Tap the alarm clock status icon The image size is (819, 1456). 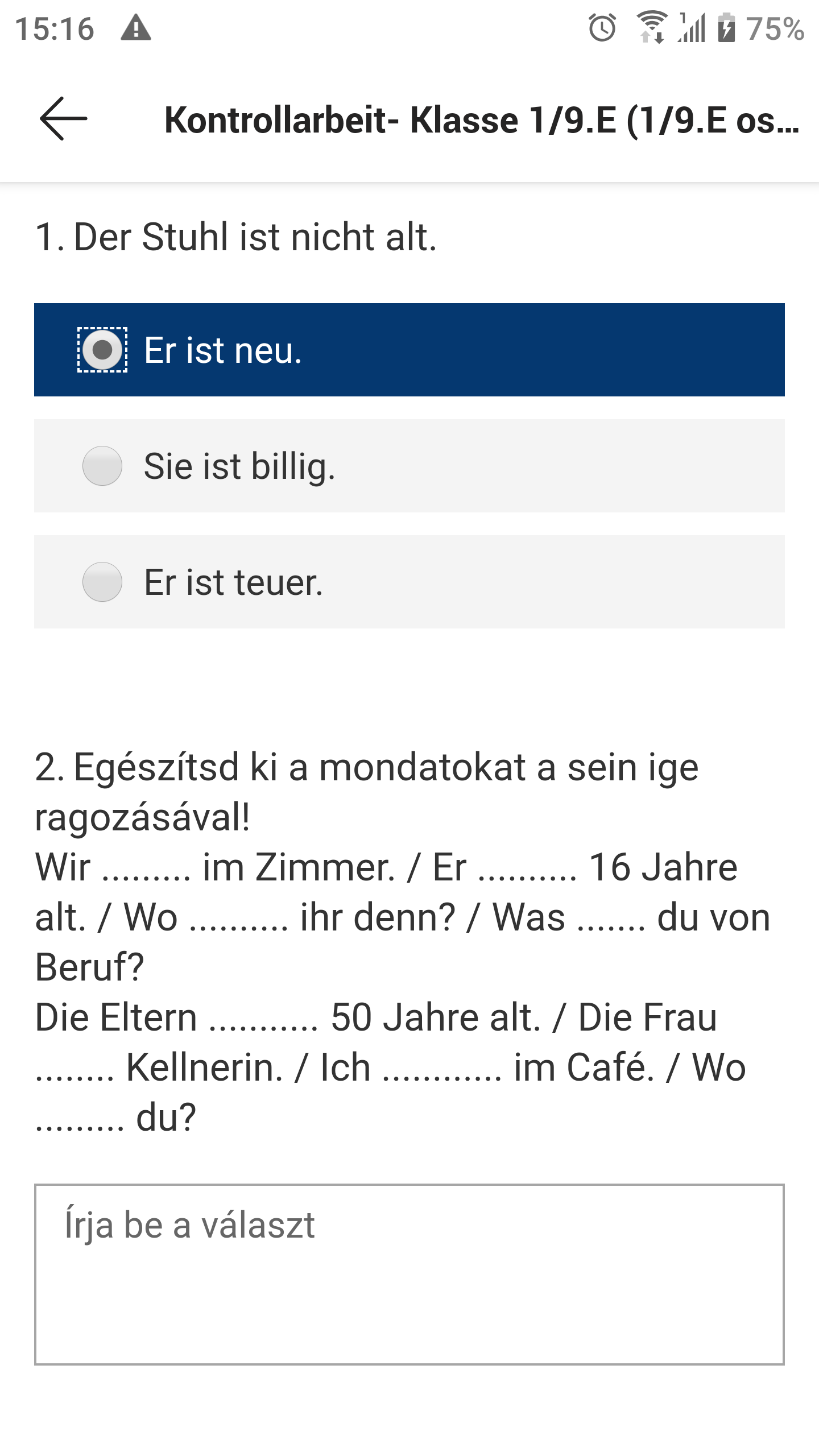602,28
